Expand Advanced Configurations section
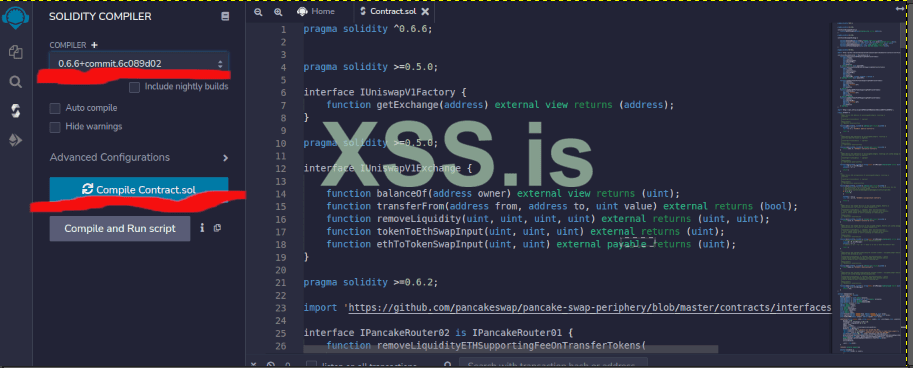 pos(139,158)
